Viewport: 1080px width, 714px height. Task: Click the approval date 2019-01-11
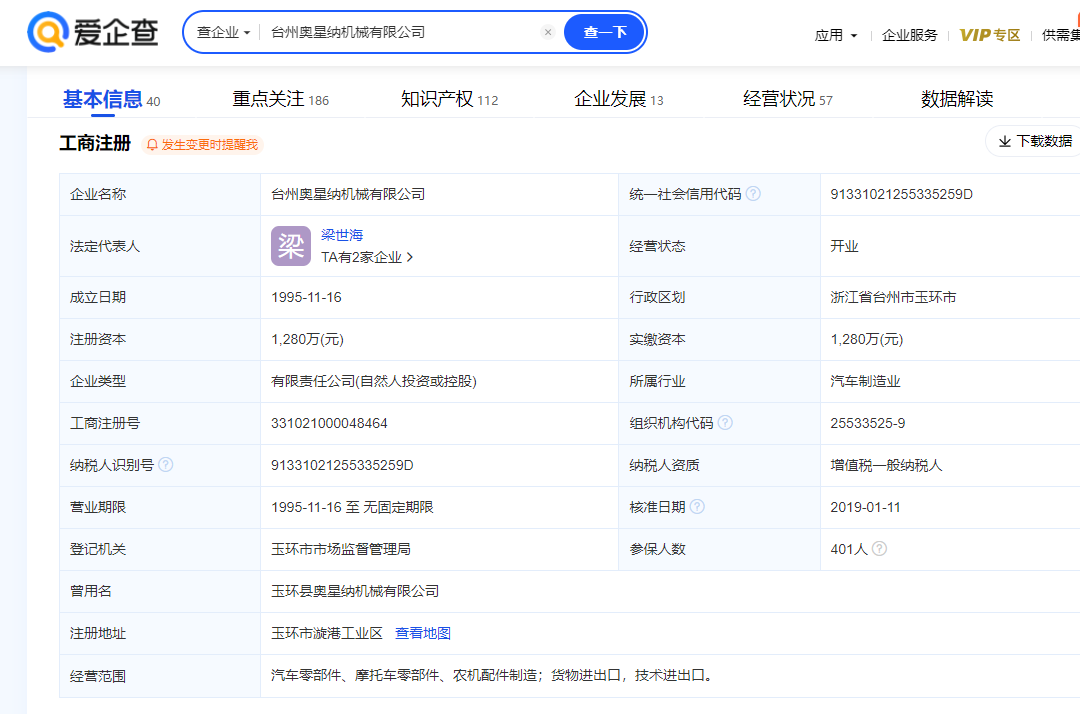pyautogui.click(x=865, y=507)
